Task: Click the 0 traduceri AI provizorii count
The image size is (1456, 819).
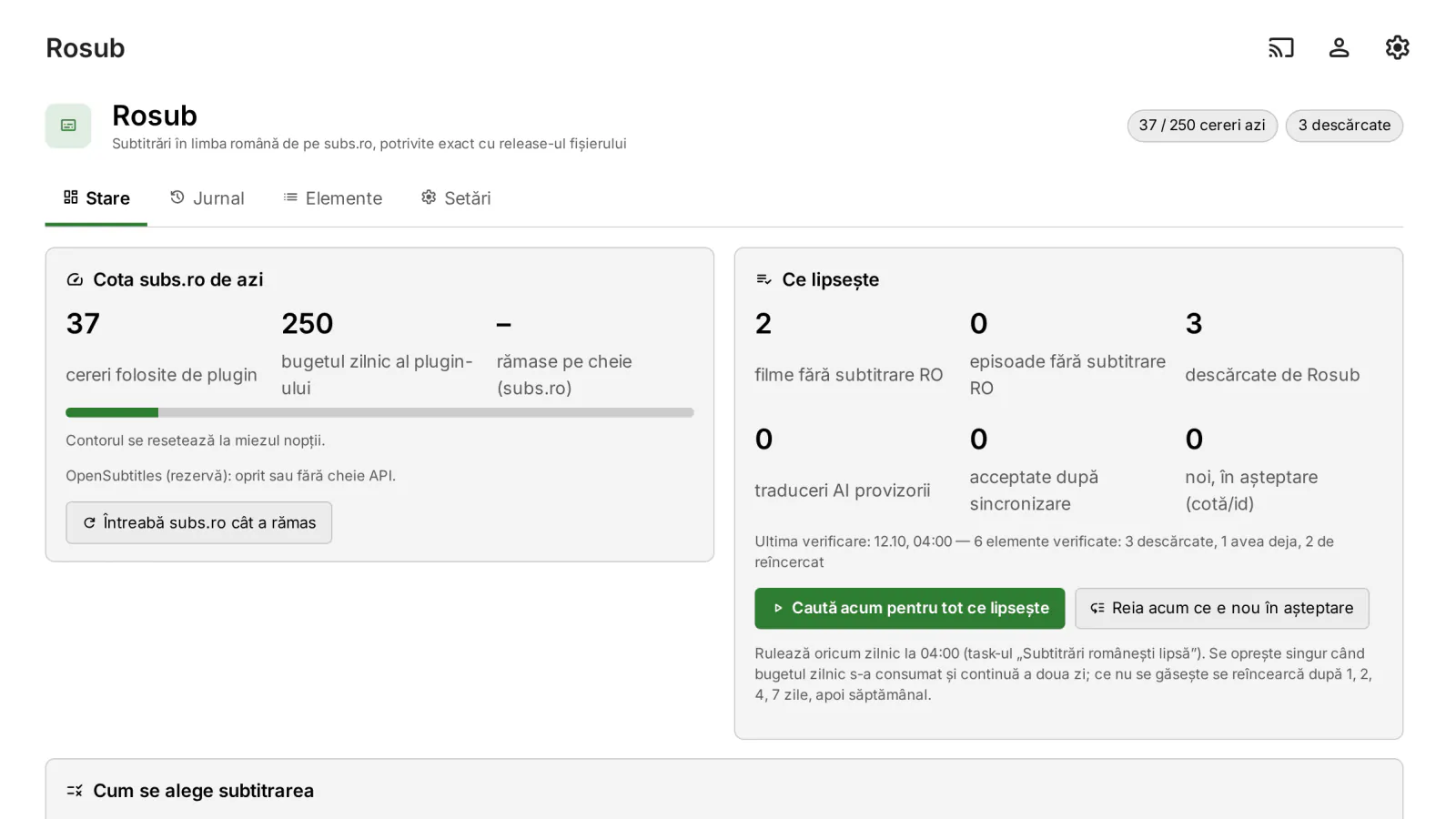Action: point(763,440)
